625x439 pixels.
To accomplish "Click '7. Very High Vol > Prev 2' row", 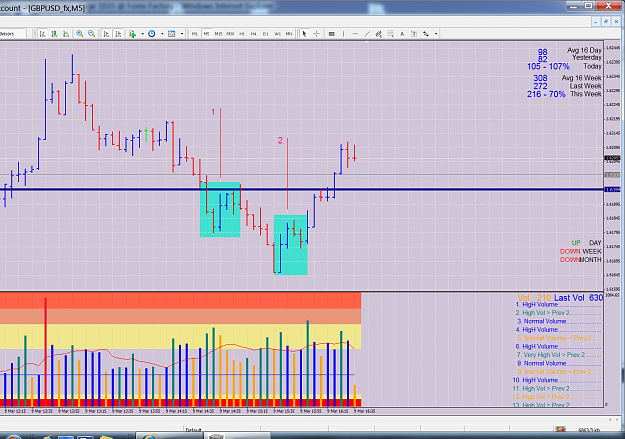I will pyautogui.click(x=558, y=355).
